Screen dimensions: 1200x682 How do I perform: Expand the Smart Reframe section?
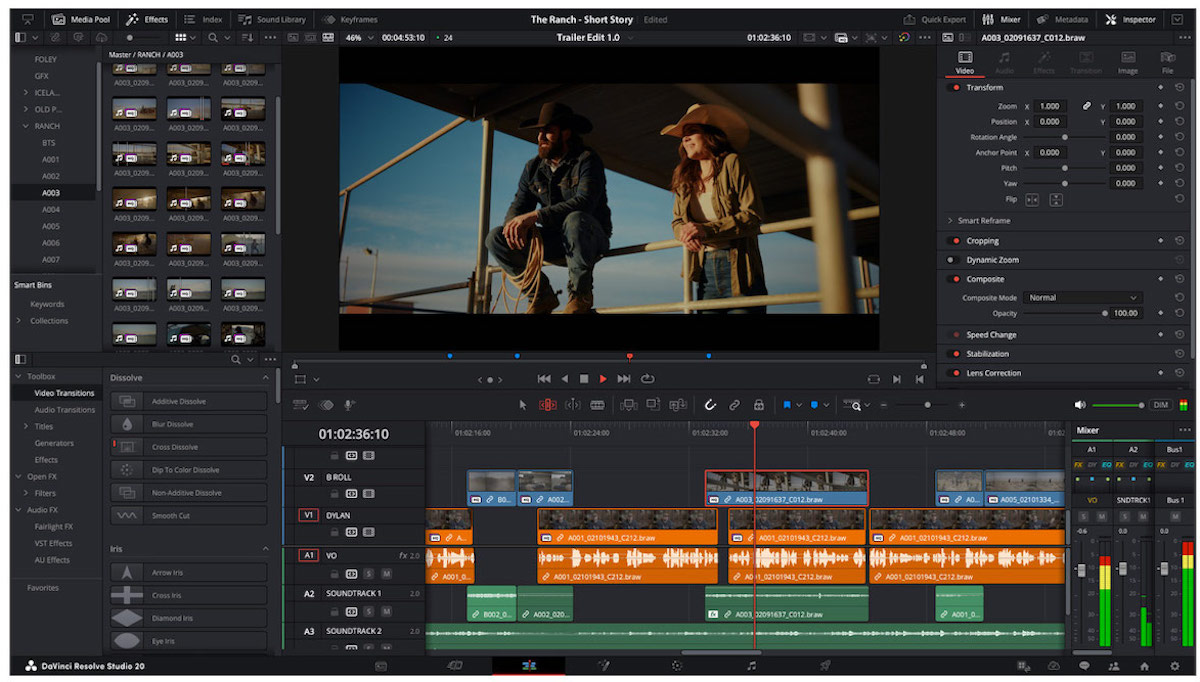[950, 220]
